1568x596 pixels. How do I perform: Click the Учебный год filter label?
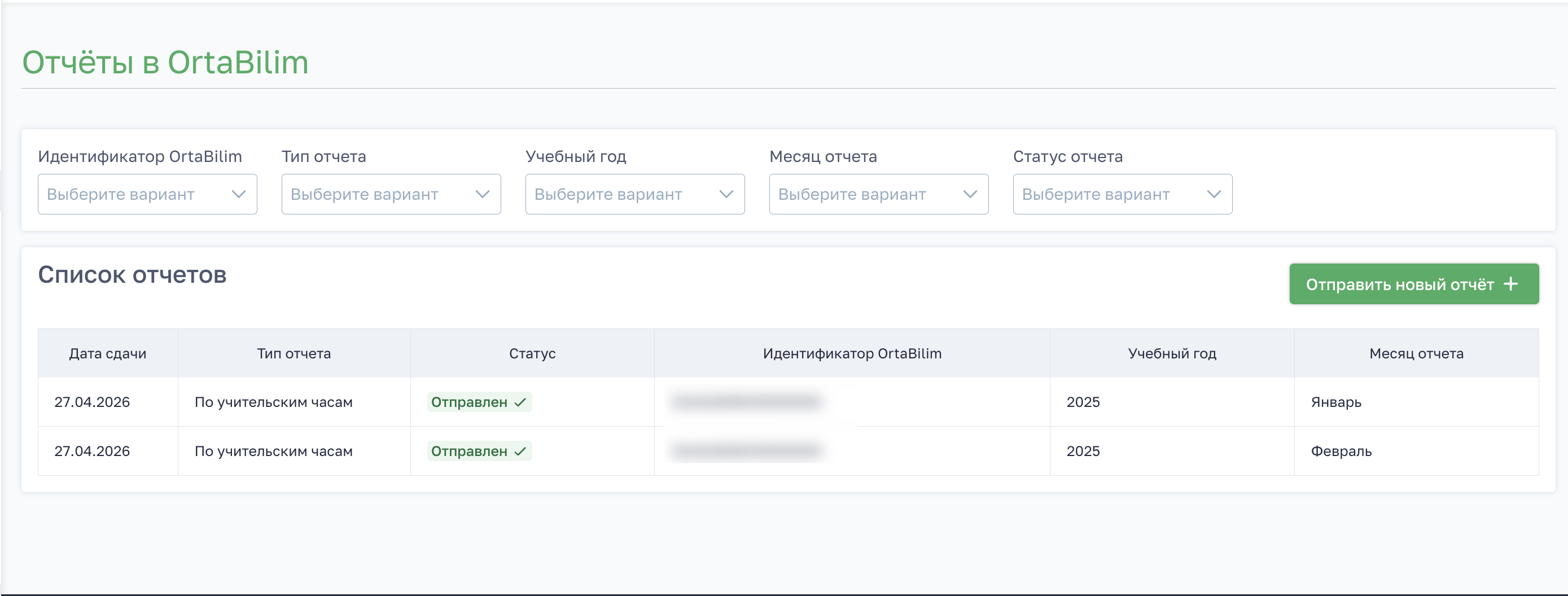(x=576, y=156)
